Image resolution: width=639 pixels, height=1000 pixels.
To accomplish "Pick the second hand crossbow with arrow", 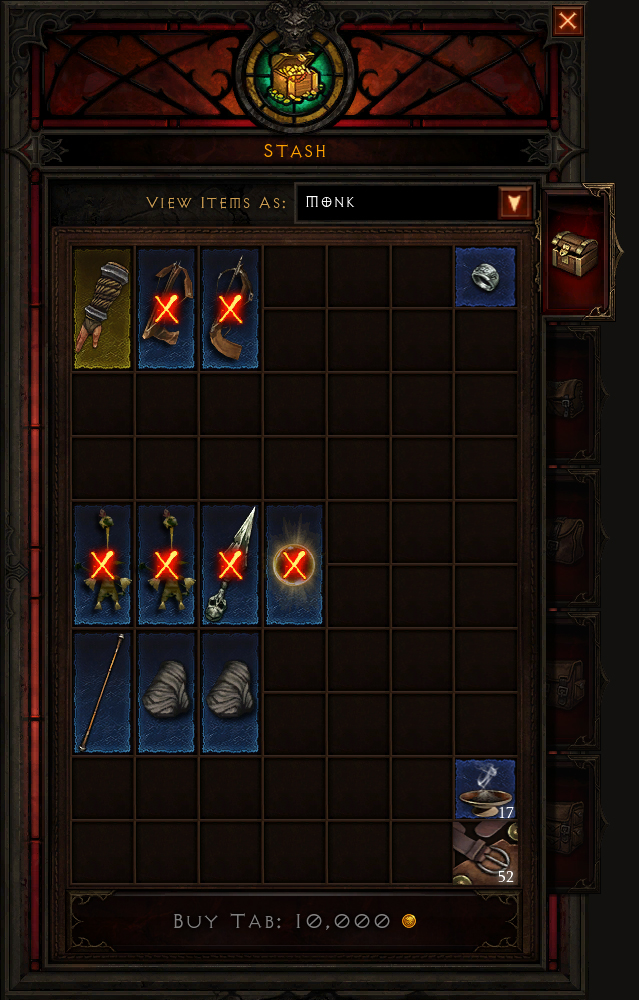I will coord(230,309).
